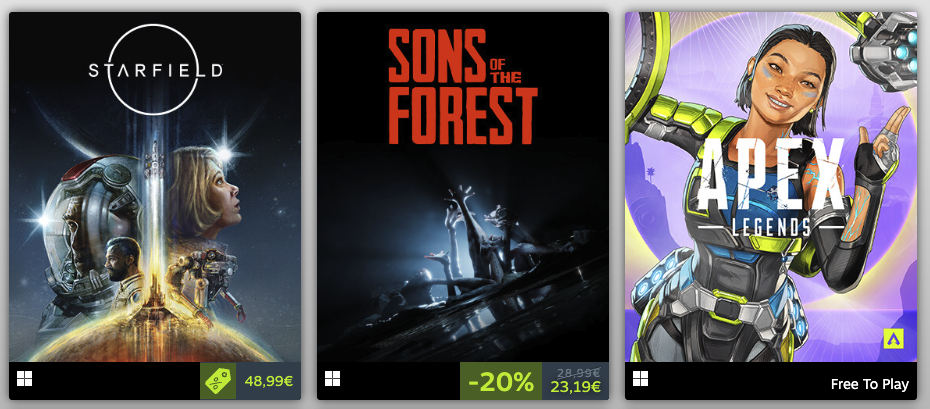Image resolution: width=930 pixels, height=409 pixels.
Task: Click the Windows icon under Apex Legends
Action: (x=641, y=380)
